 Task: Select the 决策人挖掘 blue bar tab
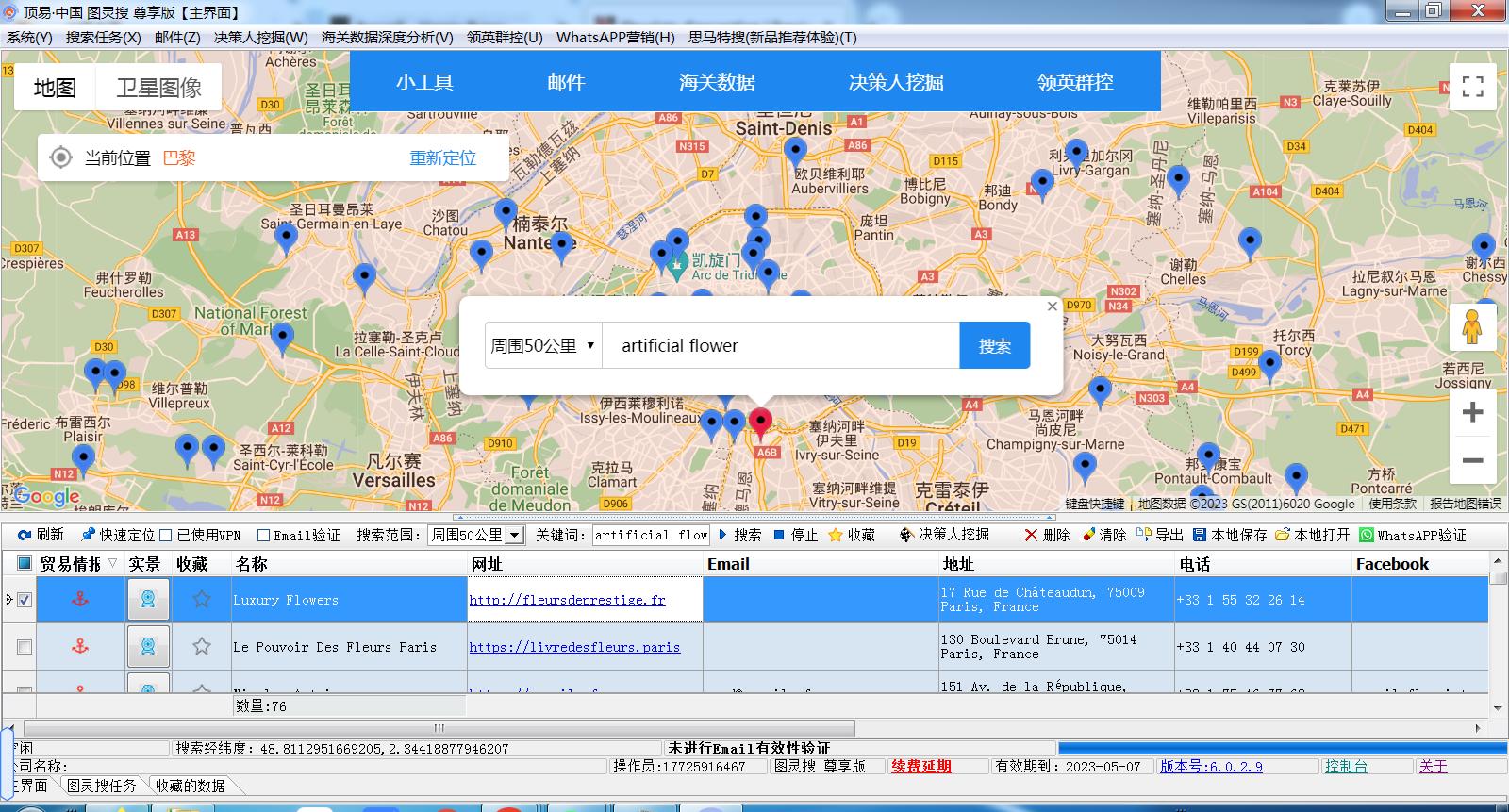click(896, 82)
